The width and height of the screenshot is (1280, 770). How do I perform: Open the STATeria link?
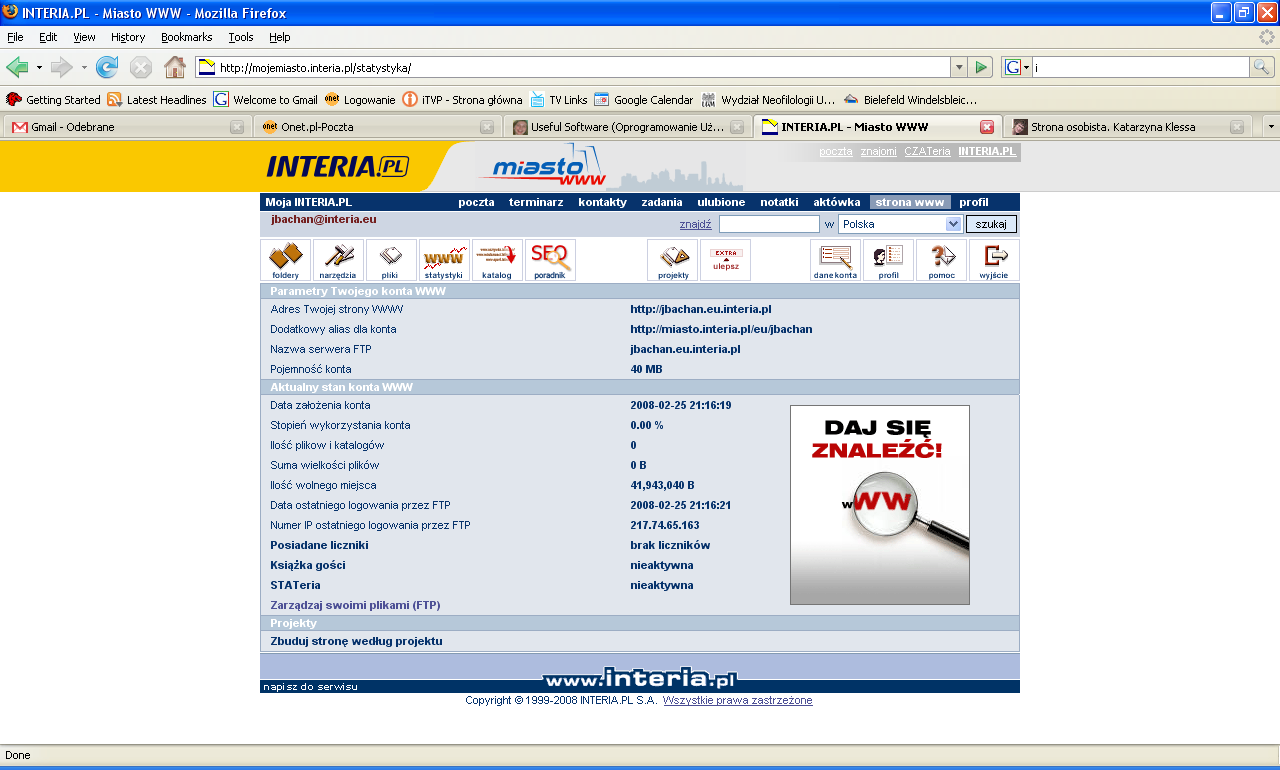coord(295,585)
